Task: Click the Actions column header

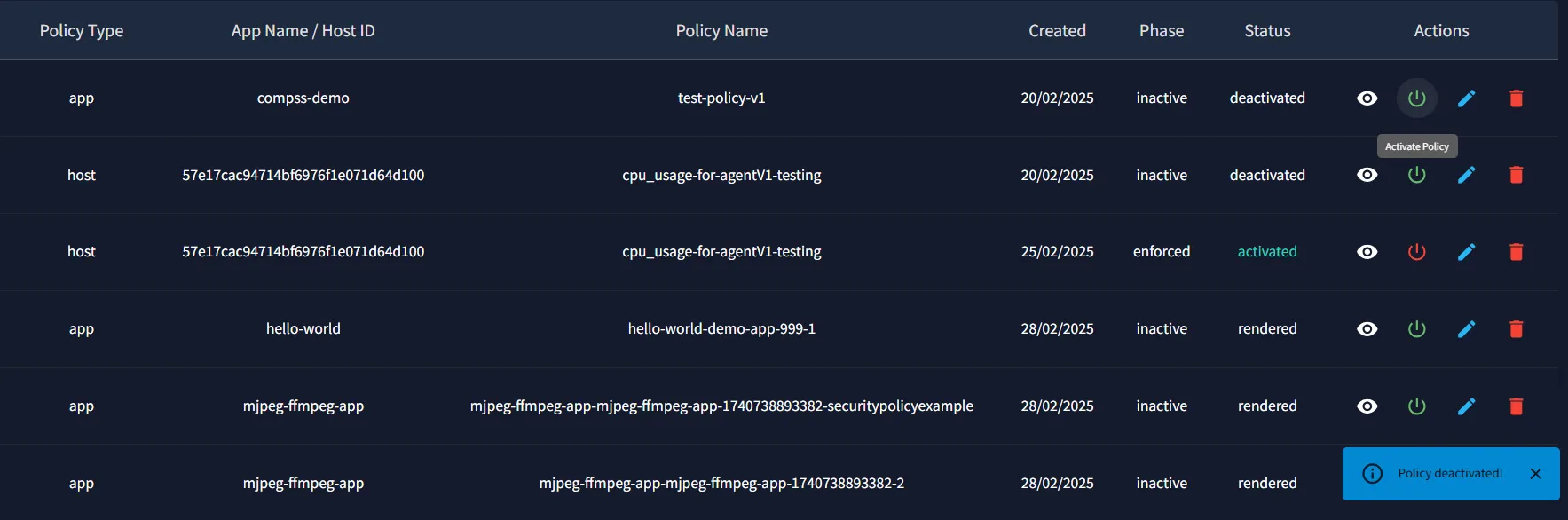Action: [1441, 31]
